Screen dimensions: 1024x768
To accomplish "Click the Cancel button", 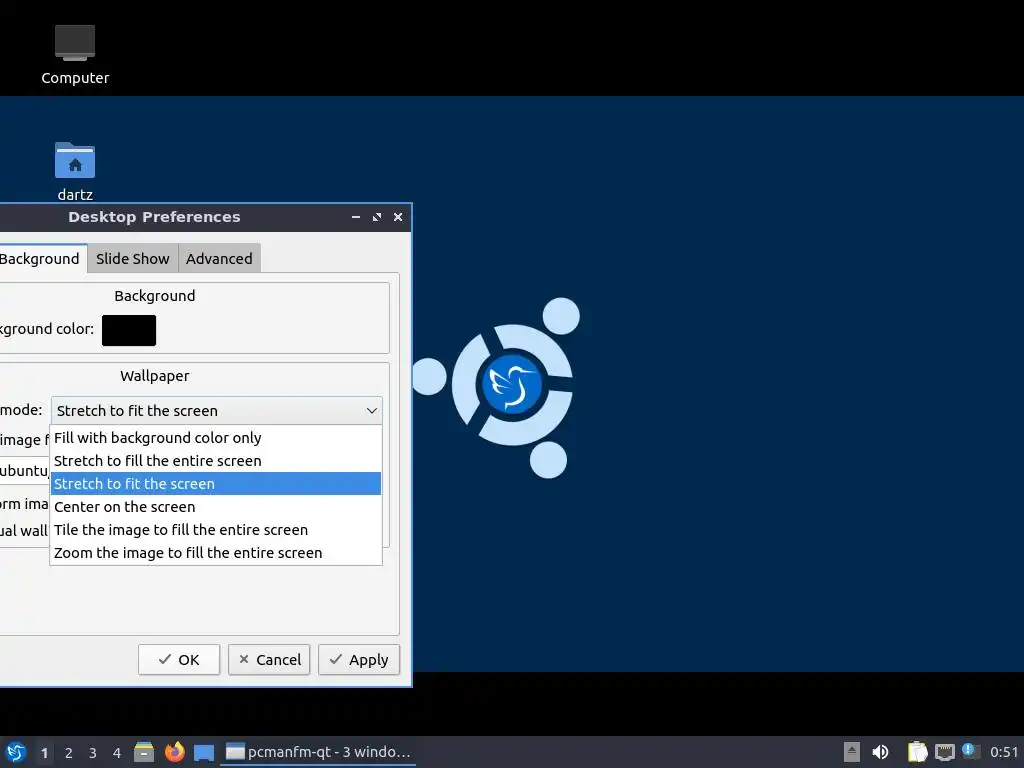I will (269, 660).
